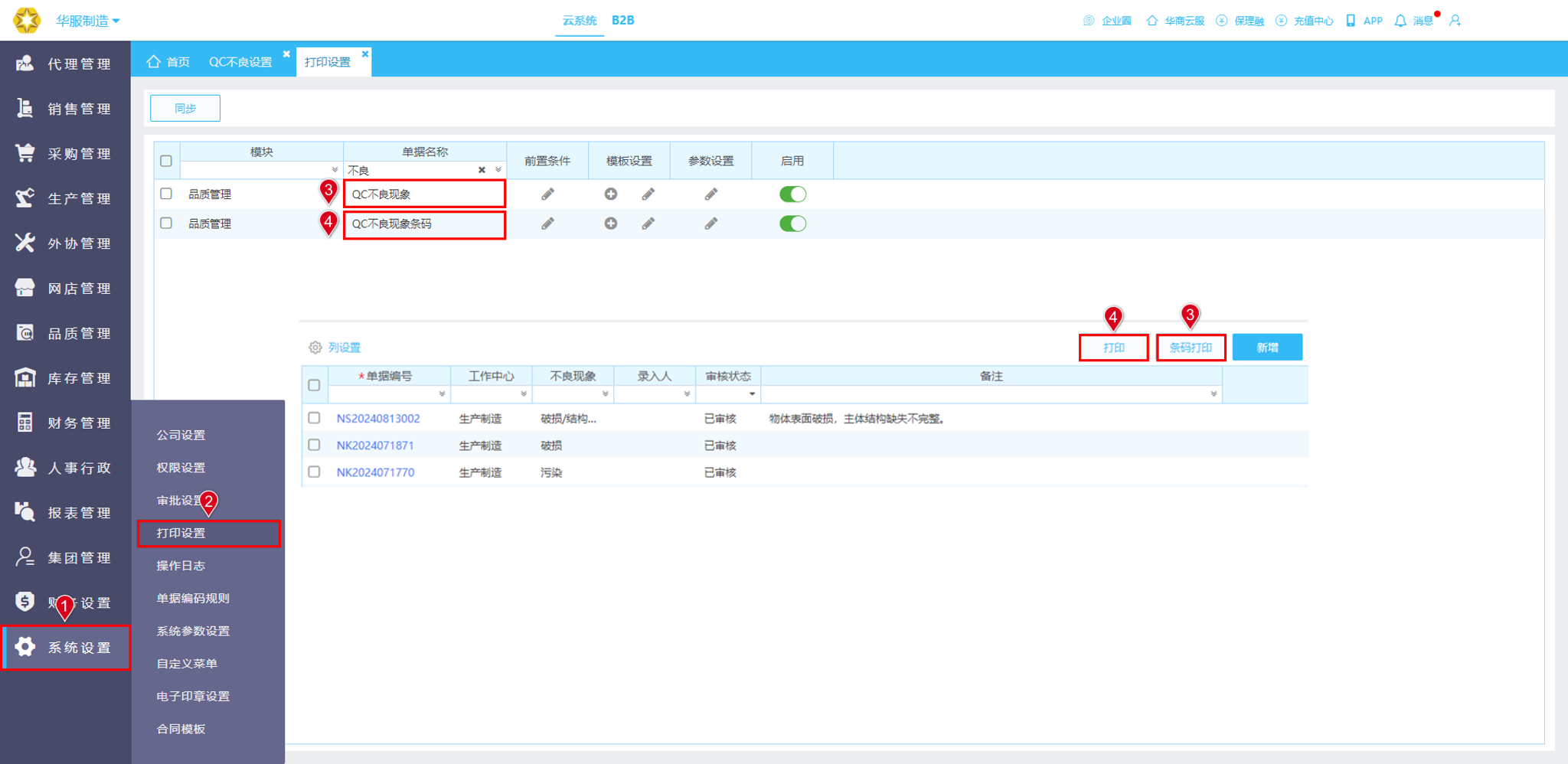
Task: Toggle 启用 switch for QC不良现象
Action: coord(792,194)
